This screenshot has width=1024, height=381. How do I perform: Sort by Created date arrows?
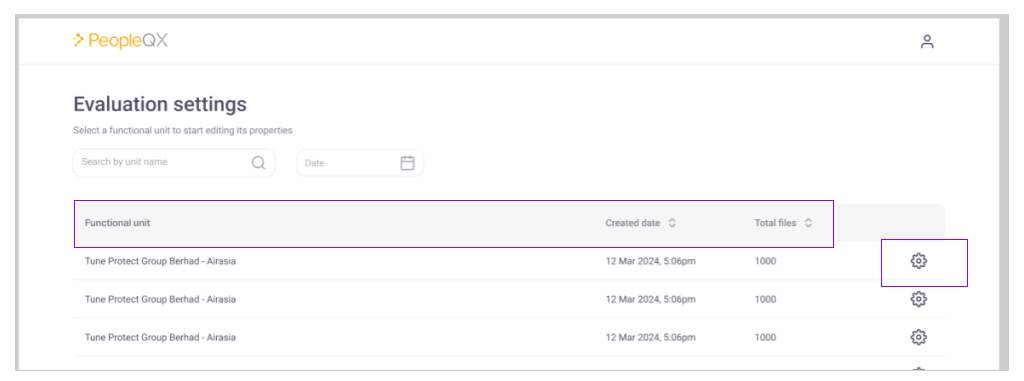pos(672,223)
